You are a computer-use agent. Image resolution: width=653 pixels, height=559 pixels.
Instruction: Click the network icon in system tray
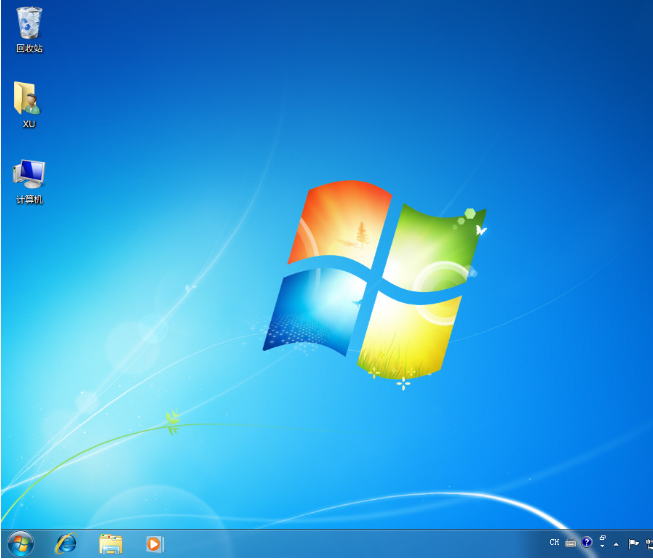(x=647, y=544)
